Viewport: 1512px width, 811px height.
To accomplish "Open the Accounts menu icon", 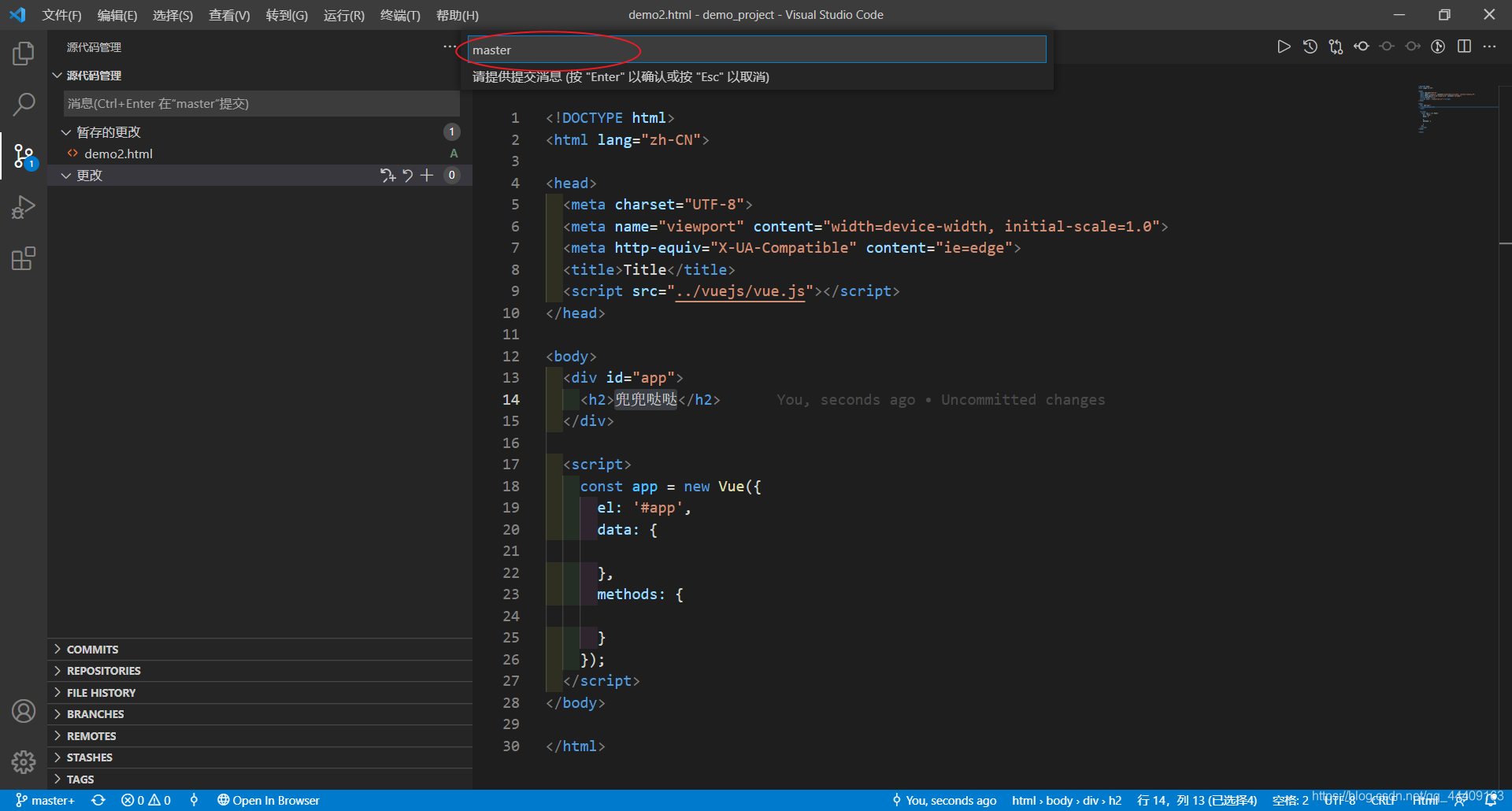I will 24,711.
